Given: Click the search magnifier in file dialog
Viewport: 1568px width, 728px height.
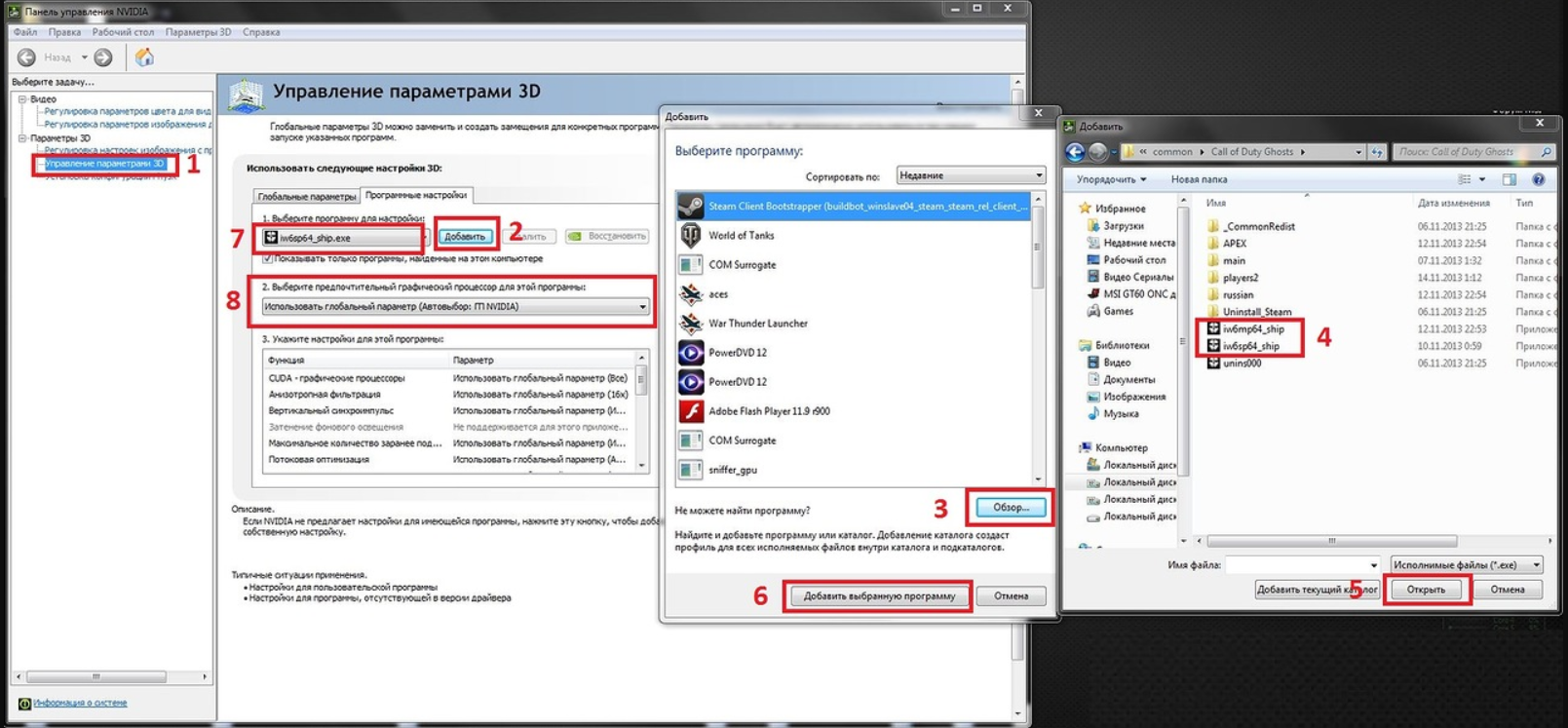Looking at the screenshot, I should [x=1547, y=152].
